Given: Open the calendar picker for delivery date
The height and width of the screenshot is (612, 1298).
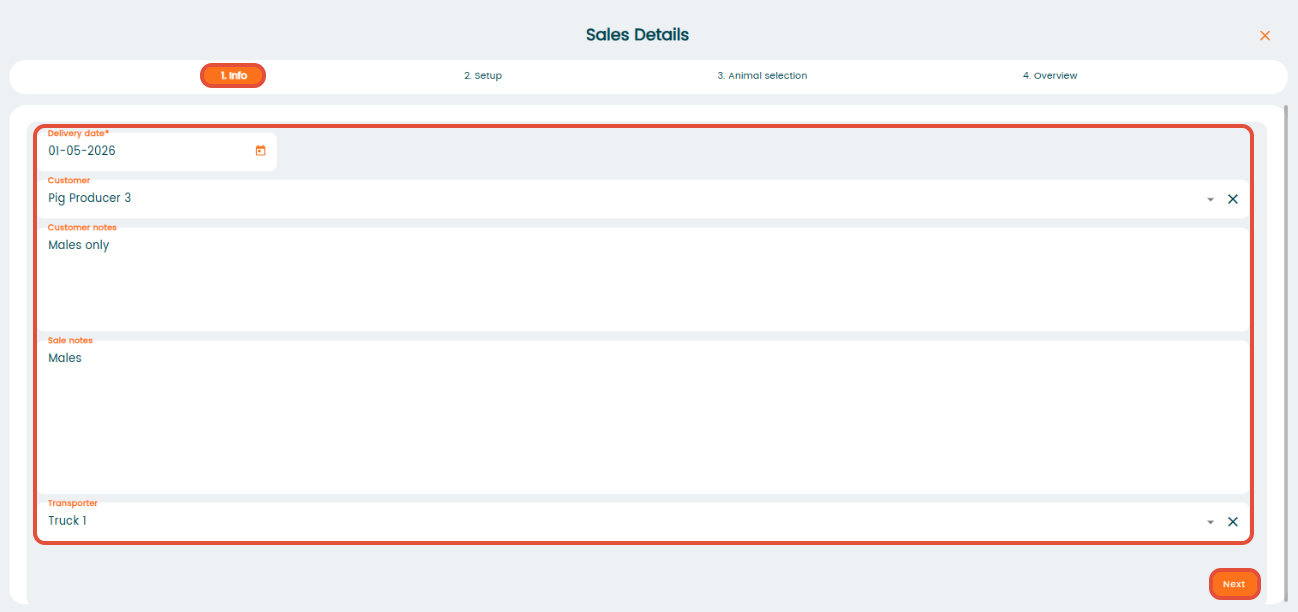Looking at the screenshot, I should click(261, 151).
